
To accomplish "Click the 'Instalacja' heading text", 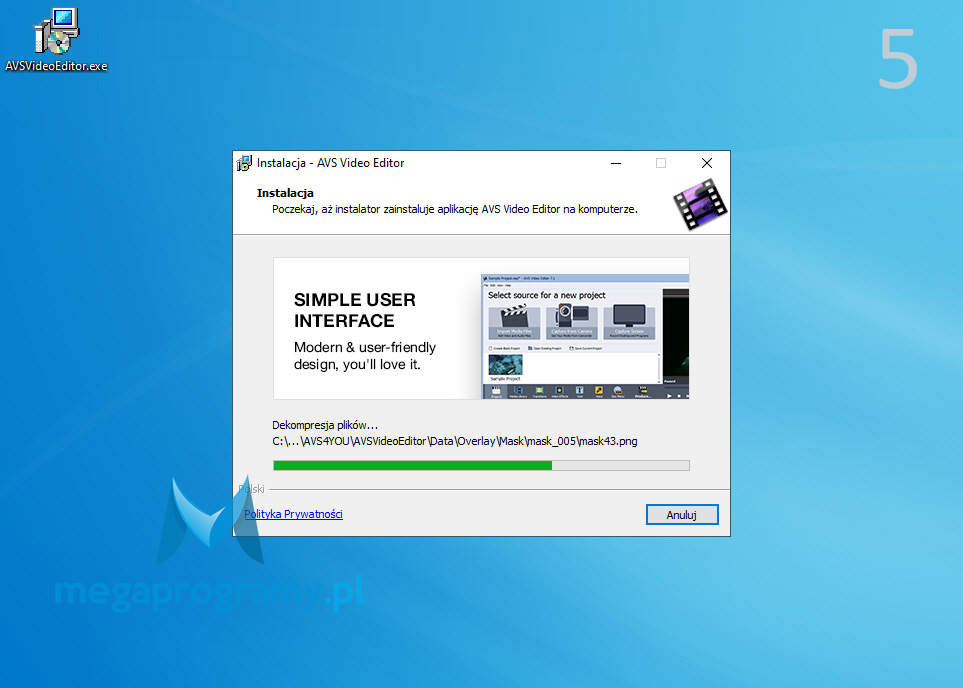I will pyautogui.click(x=285, y=193).
